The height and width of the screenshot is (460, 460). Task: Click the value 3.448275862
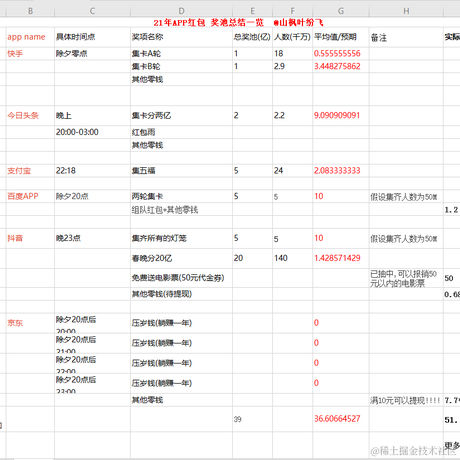click(x=337, y=66)
